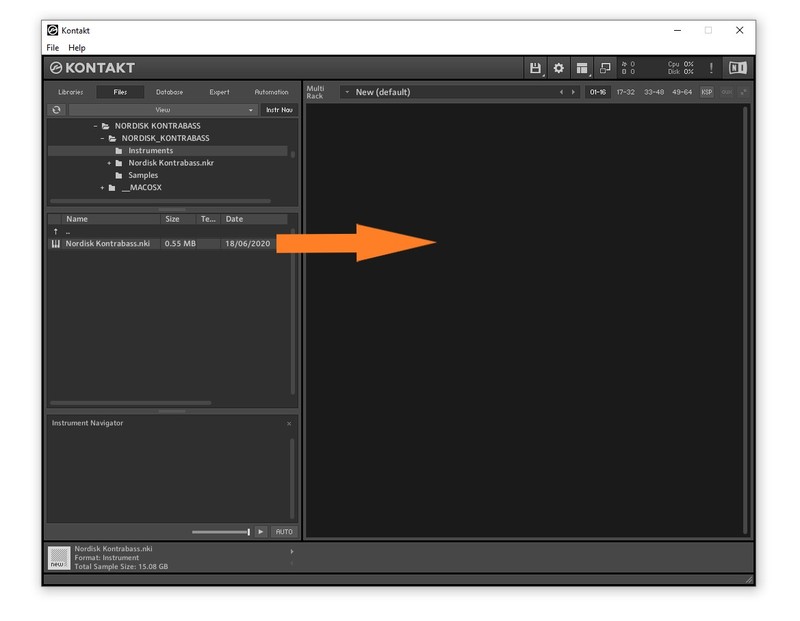Open Kontakt options gear icon
The width and height of the screenshot is (800, 621).
pos(559,68)
